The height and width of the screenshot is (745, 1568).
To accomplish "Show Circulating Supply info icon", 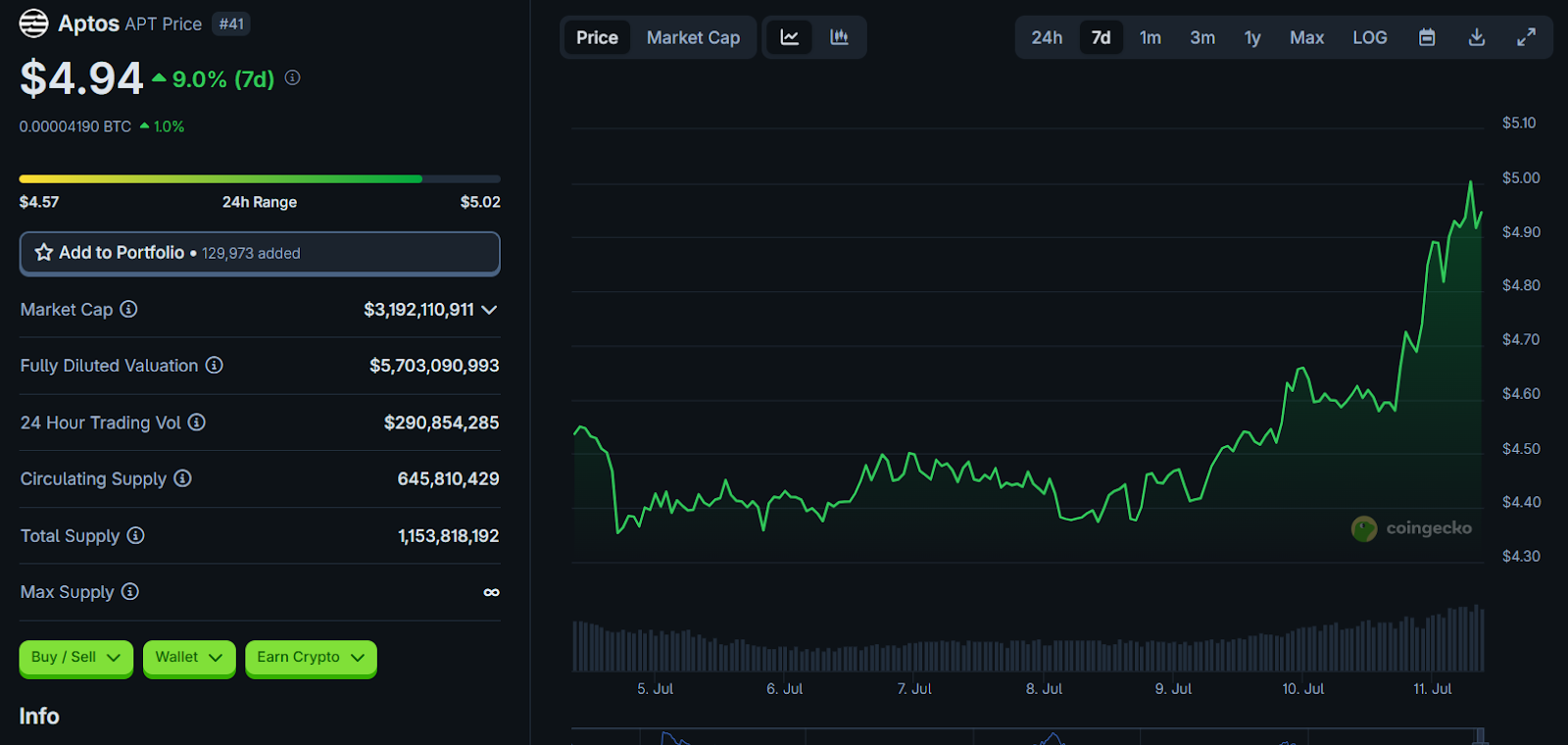I will 182,478.
